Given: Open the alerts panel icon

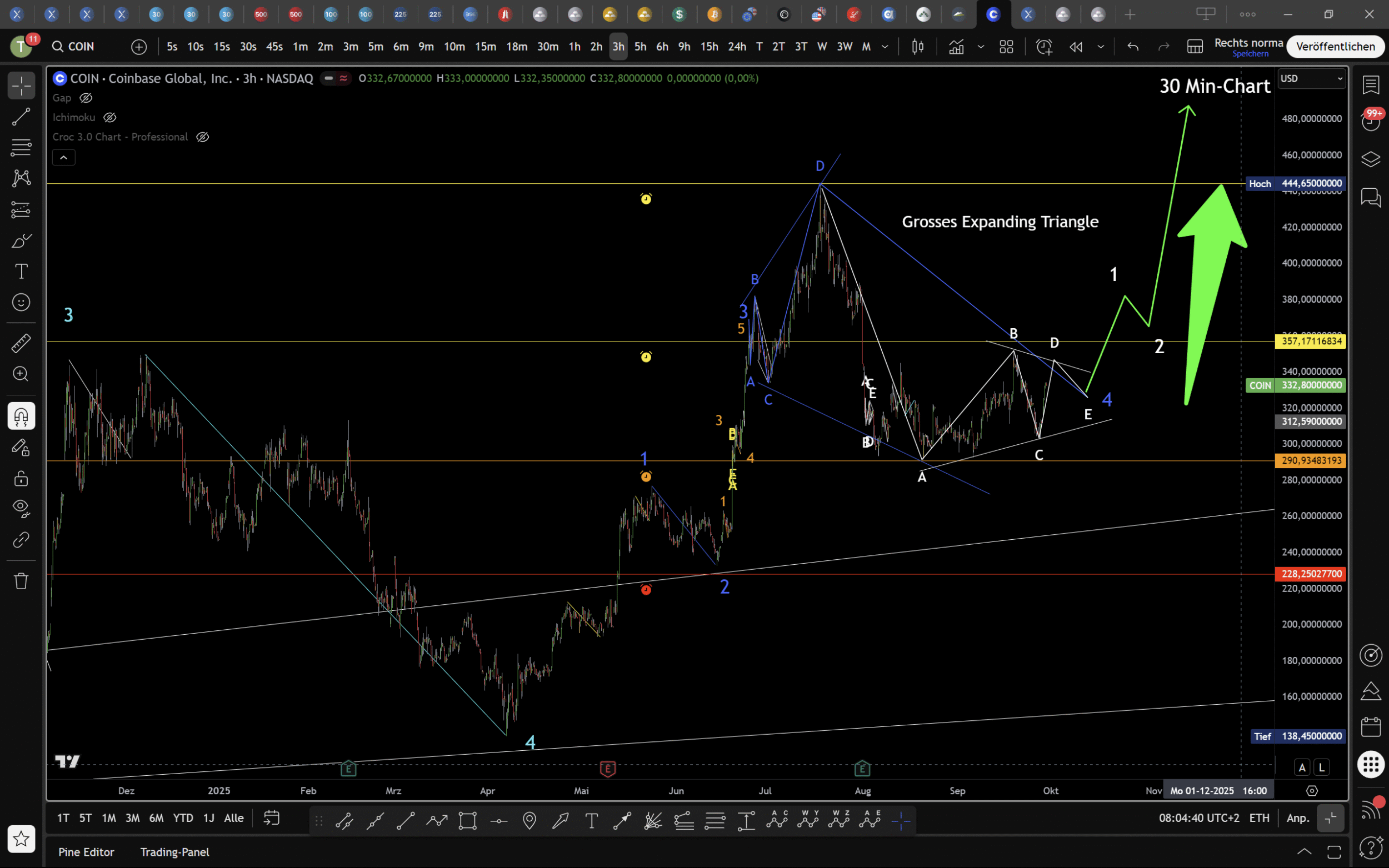Looking at the screenshot, I should (x=1371, y=121).
